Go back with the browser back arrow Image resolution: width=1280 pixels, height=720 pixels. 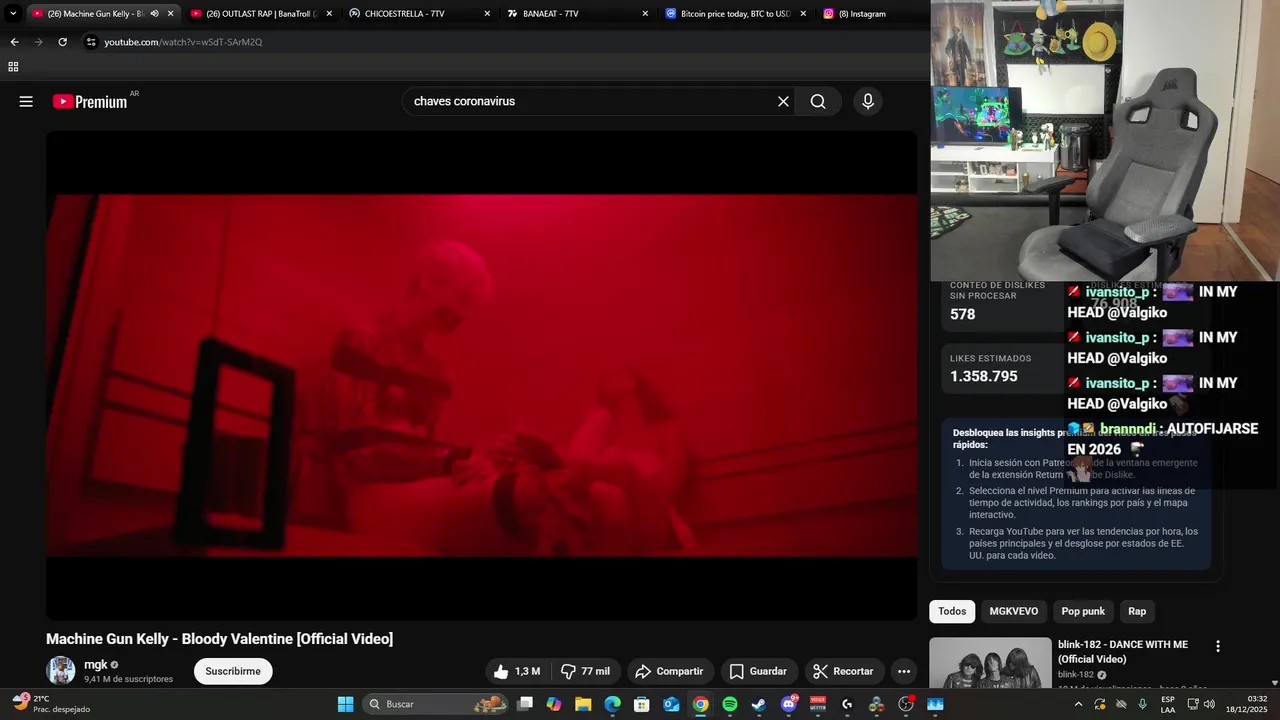[x=14, y=42]
